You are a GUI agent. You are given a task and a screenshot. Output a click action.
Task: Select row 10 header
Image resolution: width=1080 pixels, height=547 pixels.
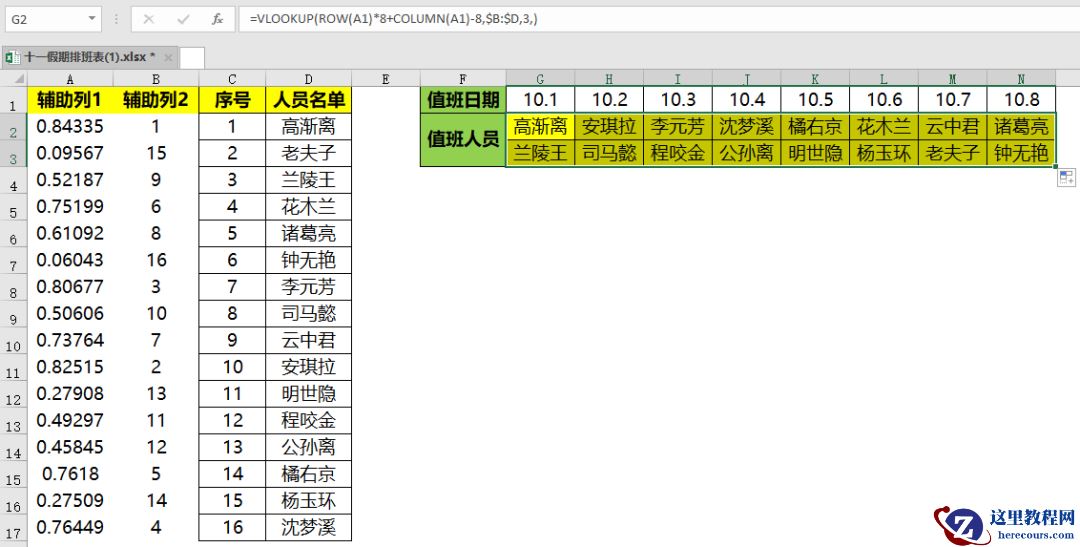[13, 340]
